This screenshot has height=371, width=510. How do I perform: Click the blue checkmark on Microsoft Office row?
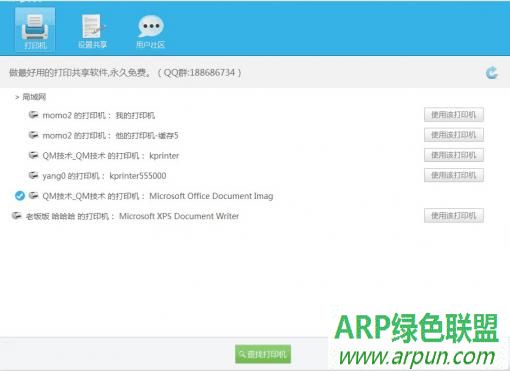click(20, 196)
